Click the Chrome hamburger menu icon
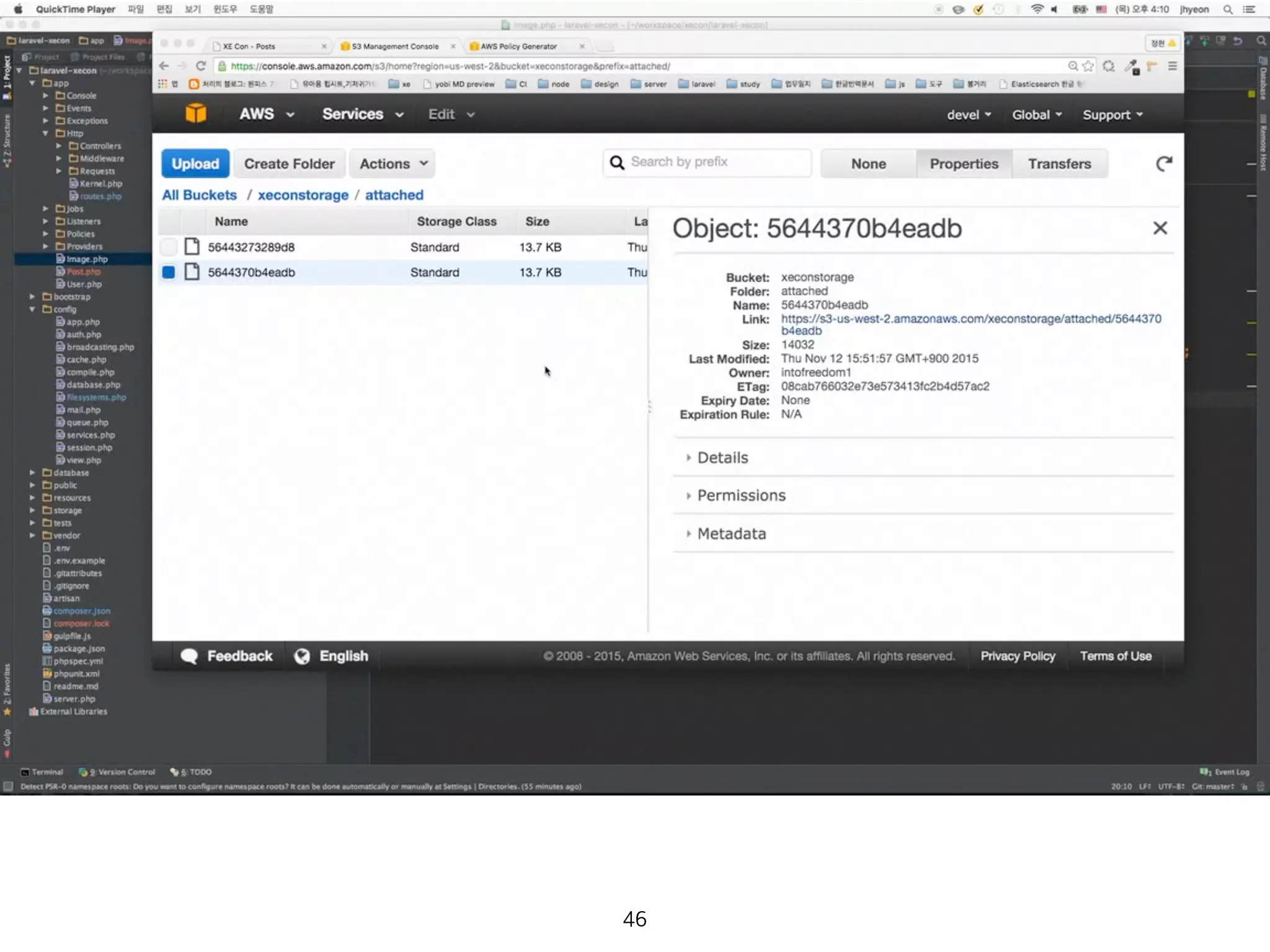 click(1172, 66)
